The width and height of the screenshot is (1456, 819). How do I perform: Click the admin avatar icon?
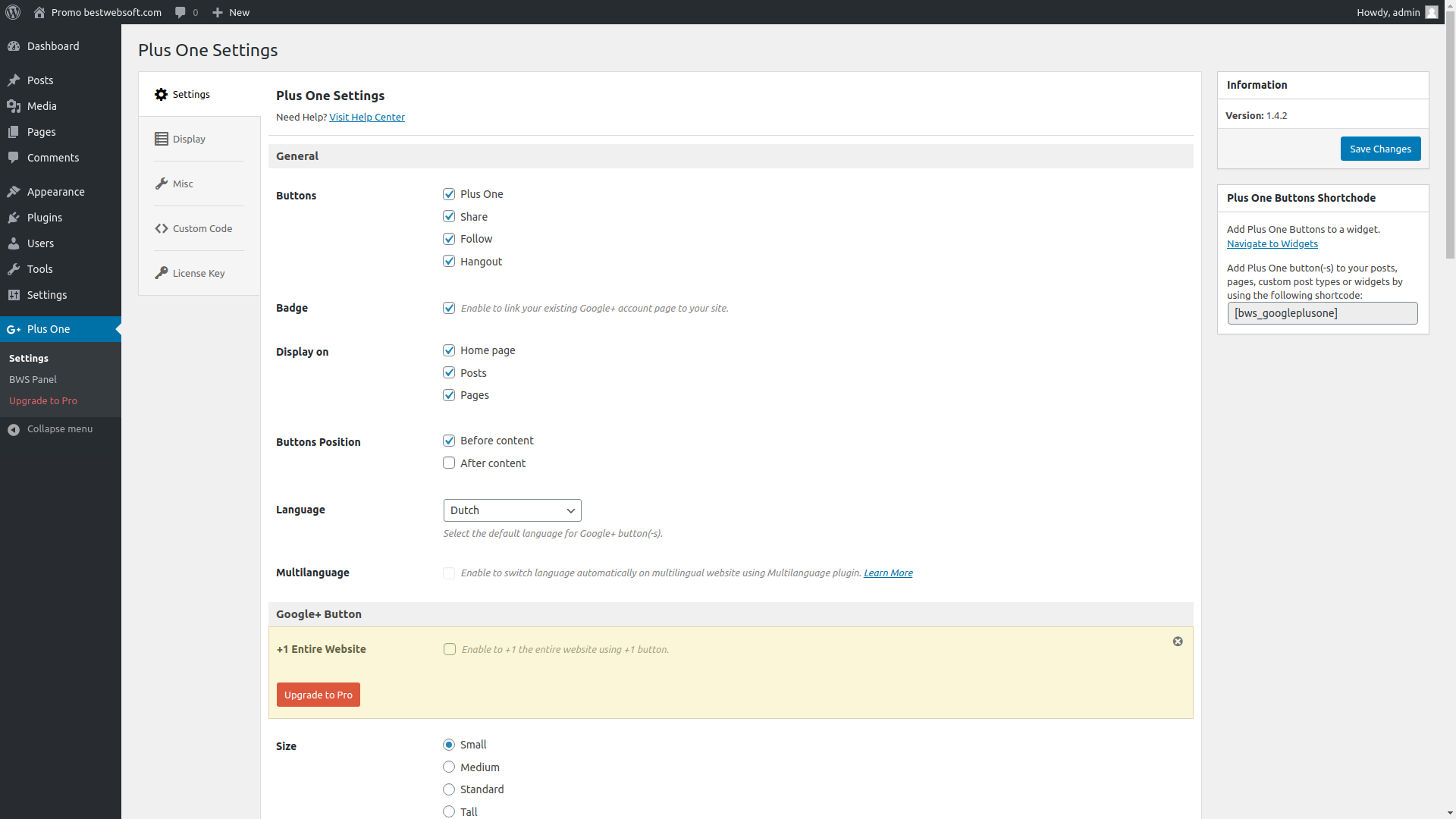point(1432,12)
